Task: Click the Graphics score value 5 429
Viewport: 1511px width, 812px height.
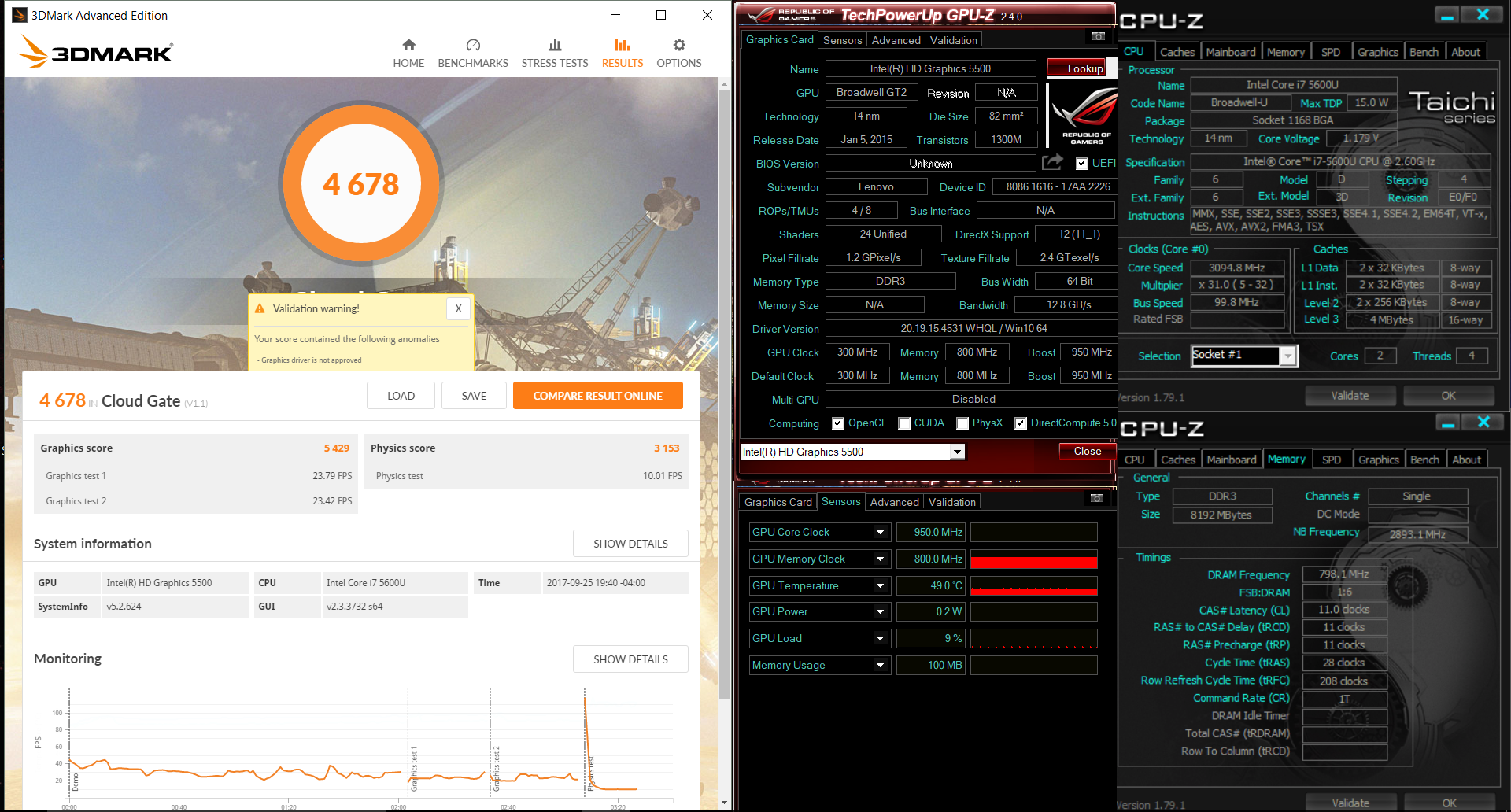Action: coord(336,448)
